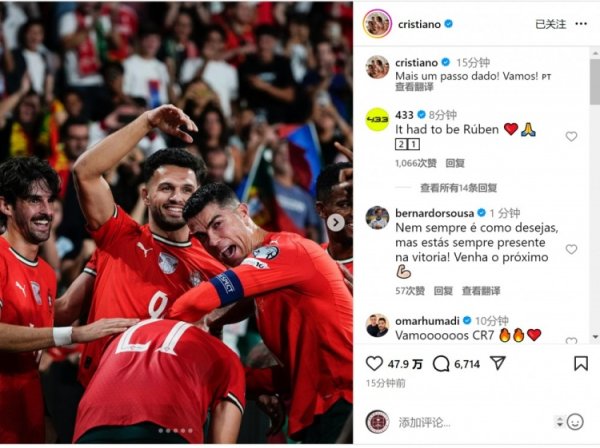This screenshot has height=448, width=600.
Task: Save the post with the bookmark icon
Action: [580, 363]
